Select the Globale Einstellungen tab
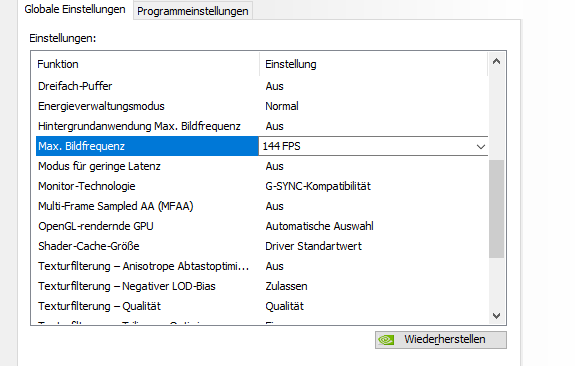Screen dimensions: 575x366 click(75, 10)
